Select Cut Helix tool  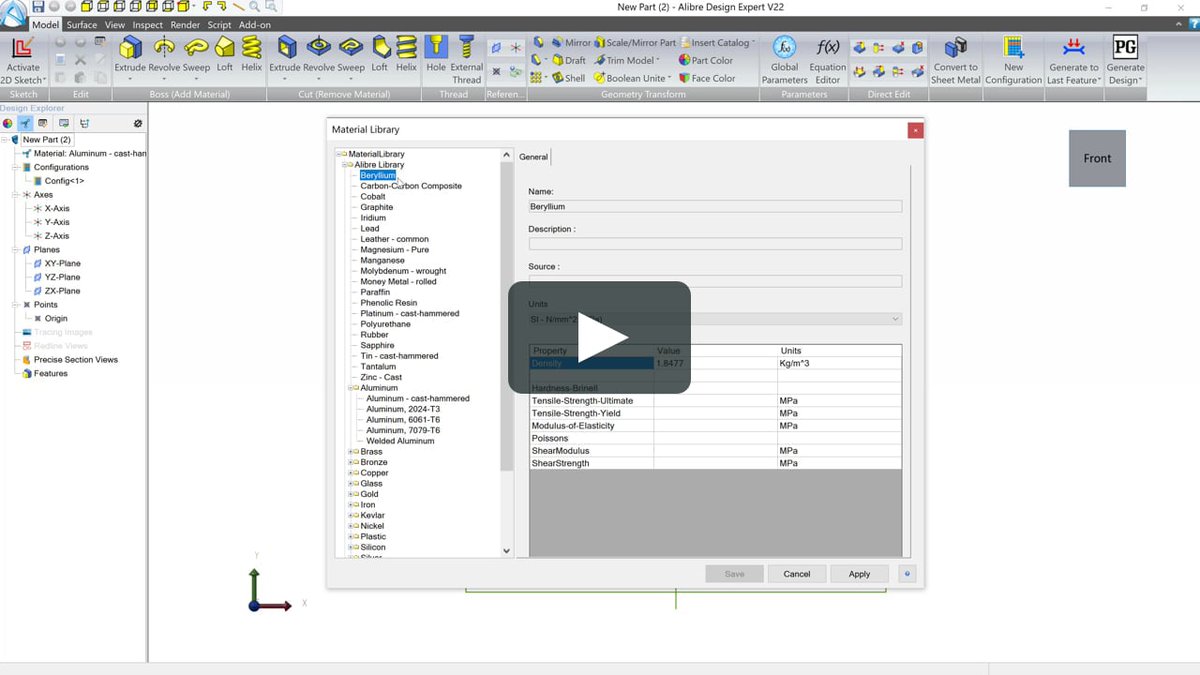pyautogui.click(x=406, y=55)
